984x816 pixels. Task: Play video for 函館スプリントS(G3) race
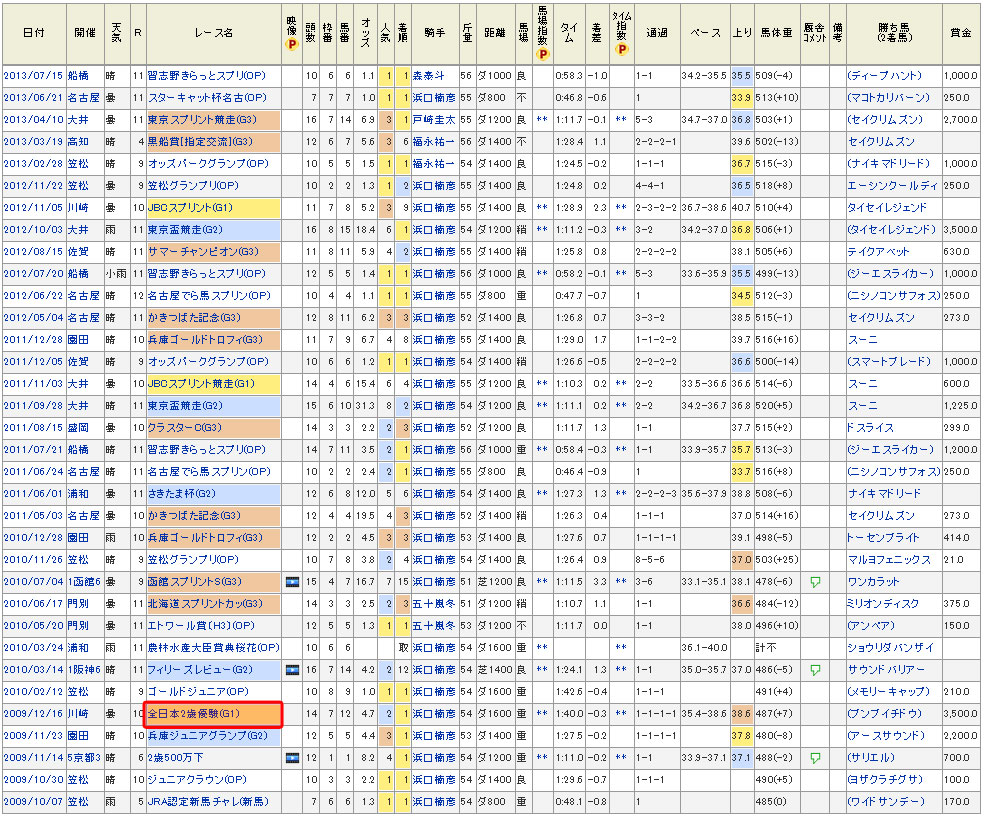pyautogui.click(x=291, y=582)
